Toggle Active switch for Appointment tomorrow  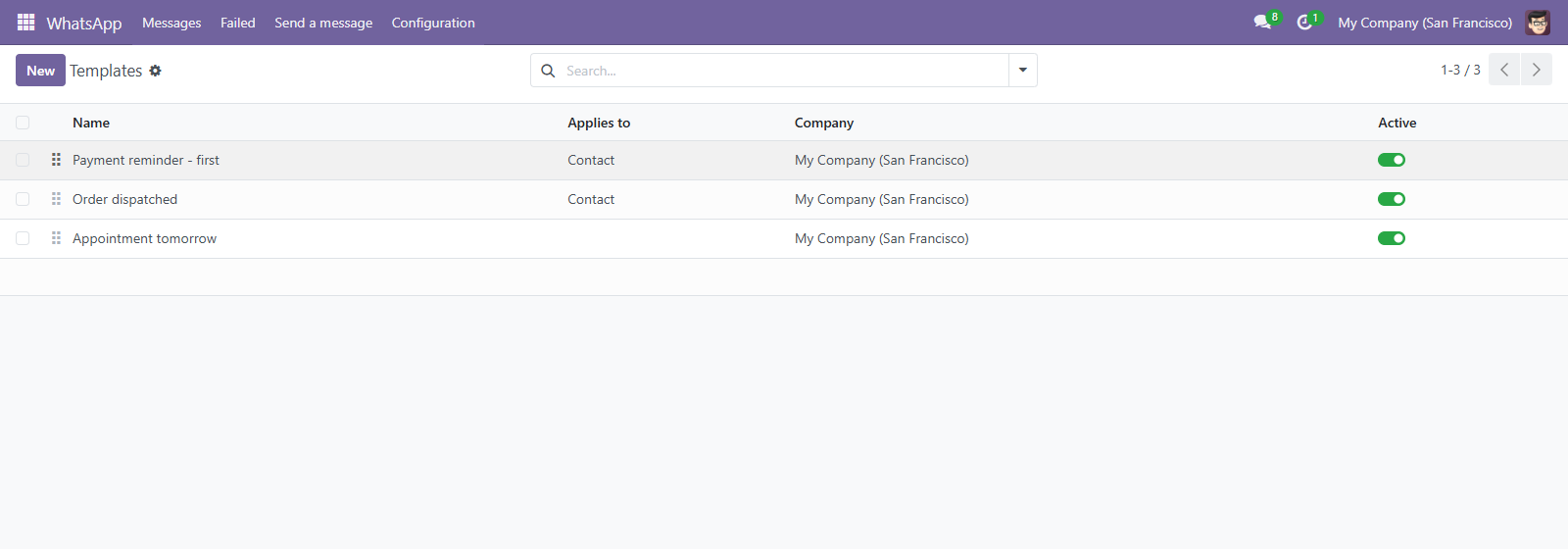(1392, 238)
